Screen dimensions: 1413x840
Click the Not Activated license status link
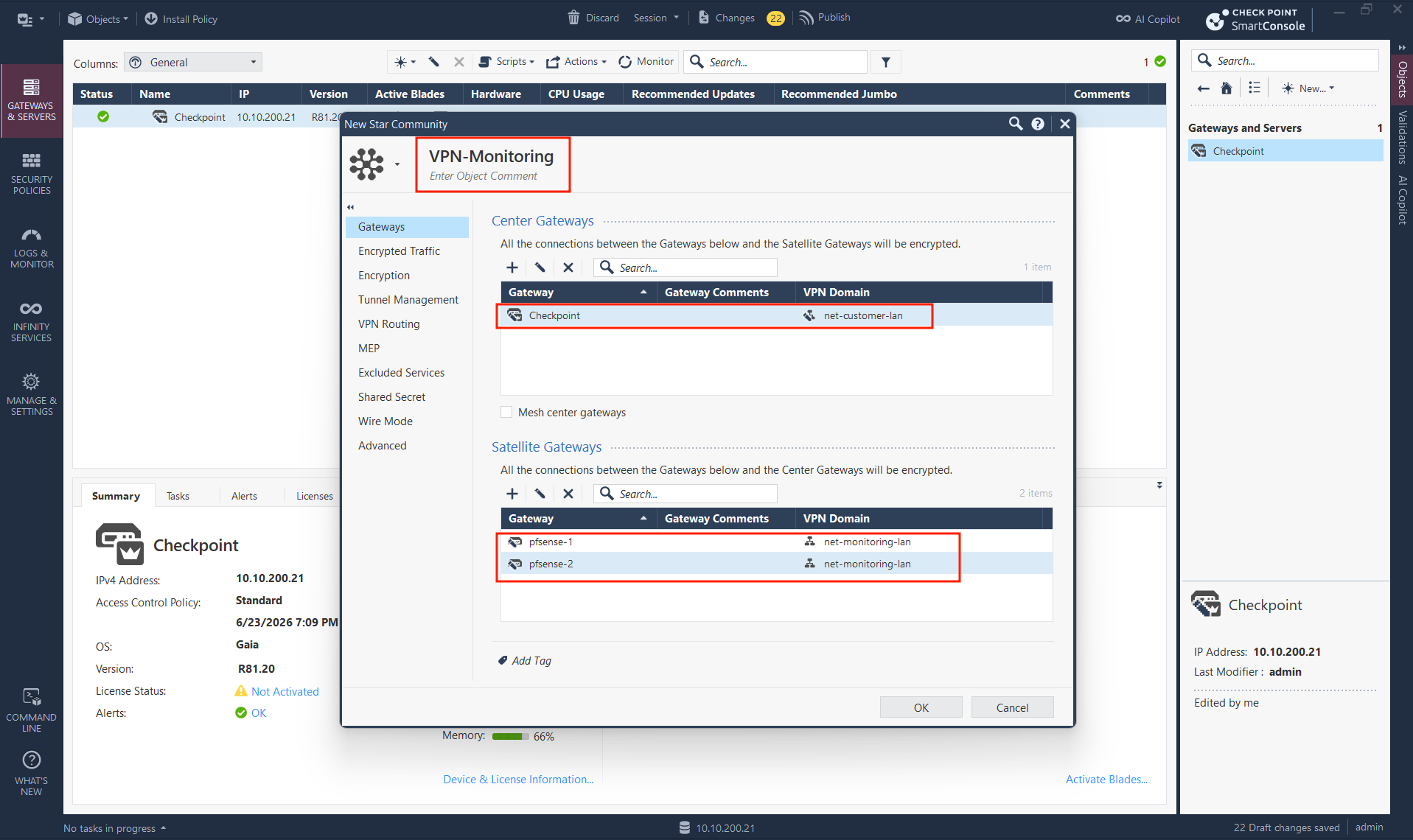(x=285, y=691)
